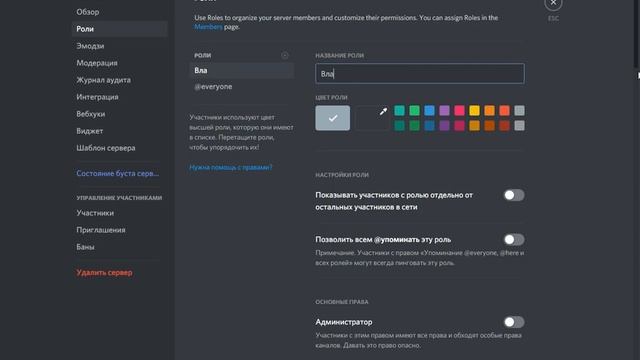The height and width of the screenshot is (360, 640).
Task: Choose the orange swatch in top row
Action: pyautogui.click(x=489, y=110)
